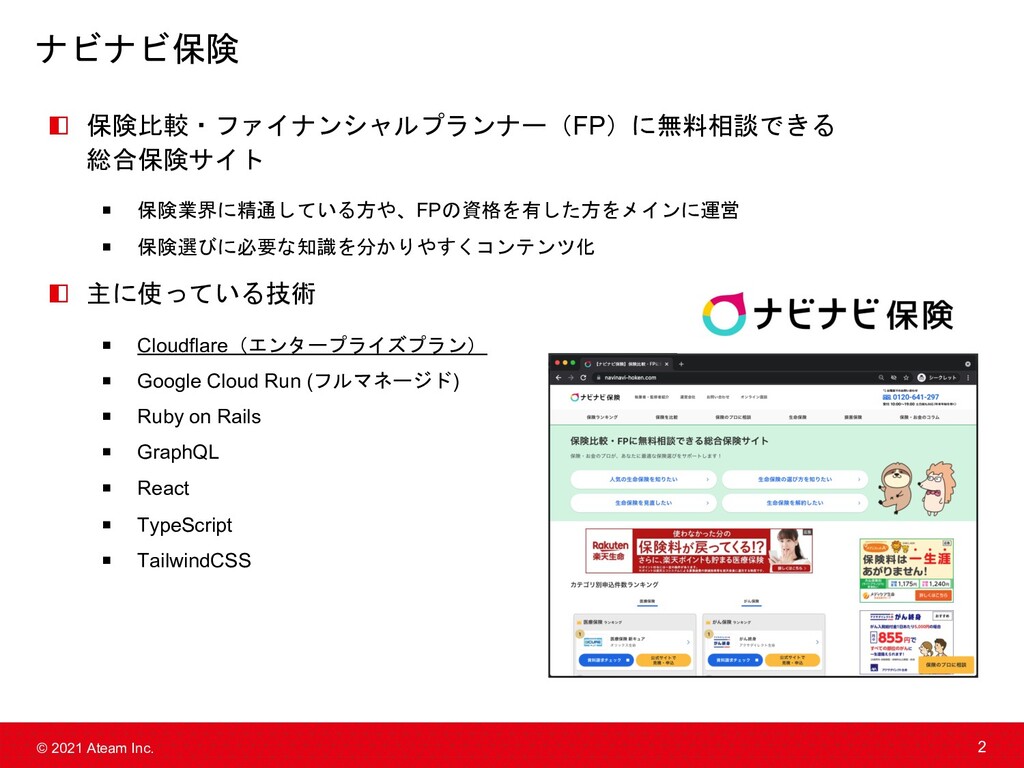Click the slide title ナビナビ保険
1024x768 pixels.
[x=138, y=49]
